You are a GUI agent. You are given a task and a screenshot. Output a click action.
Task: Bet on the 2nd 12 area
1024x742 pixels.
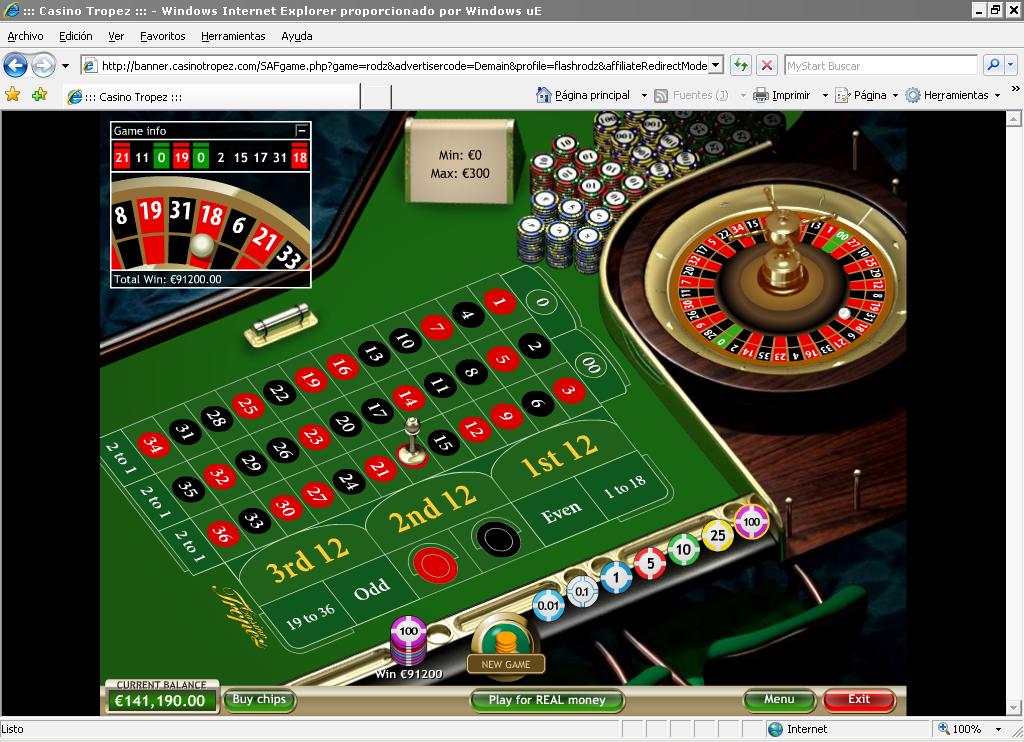click(x=432, y=509)
